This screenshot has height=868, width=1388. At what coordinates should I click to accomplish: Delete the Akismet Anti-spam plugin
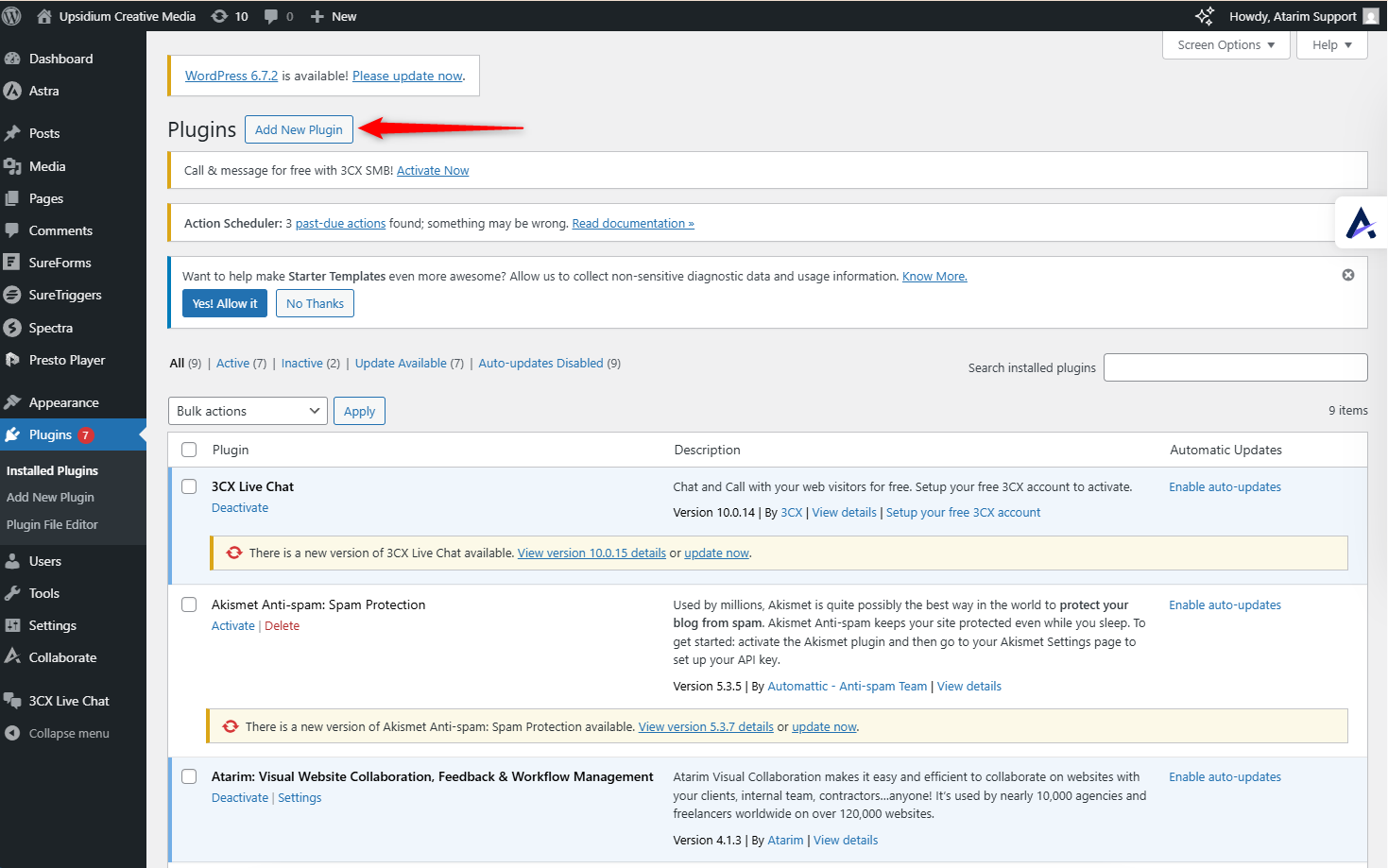click(x=282, y=625)
